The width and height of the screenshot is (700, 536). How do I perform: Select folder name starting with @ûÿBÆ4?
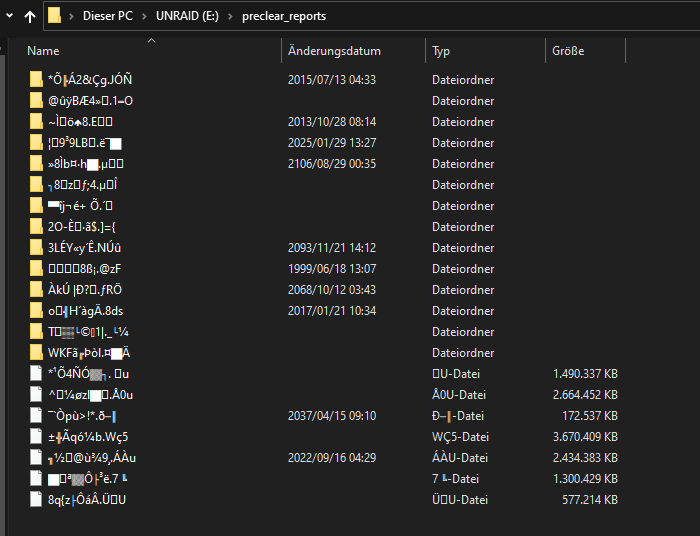[x=90, y=101]
